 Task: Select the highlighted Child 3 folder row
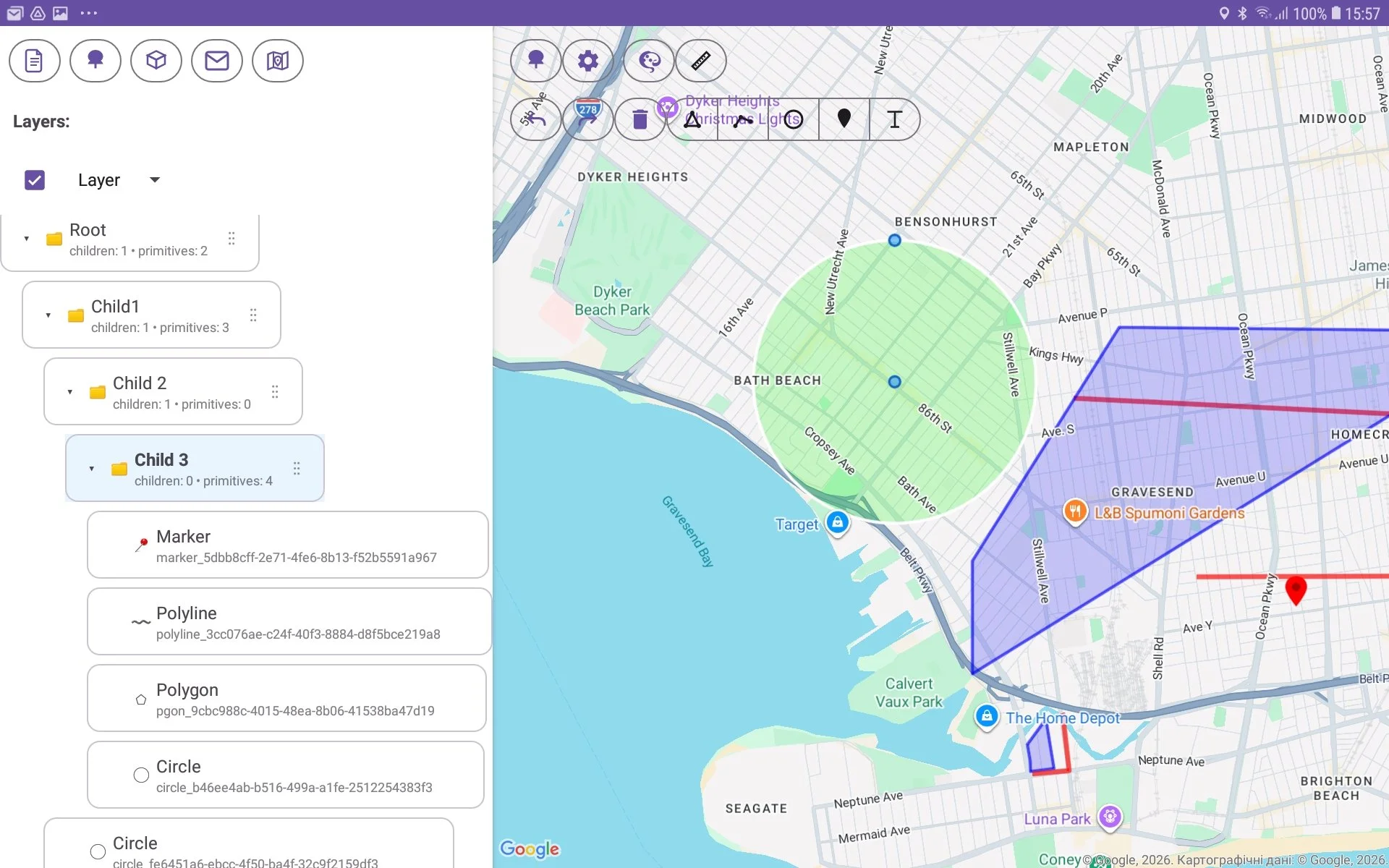(195, 468)
